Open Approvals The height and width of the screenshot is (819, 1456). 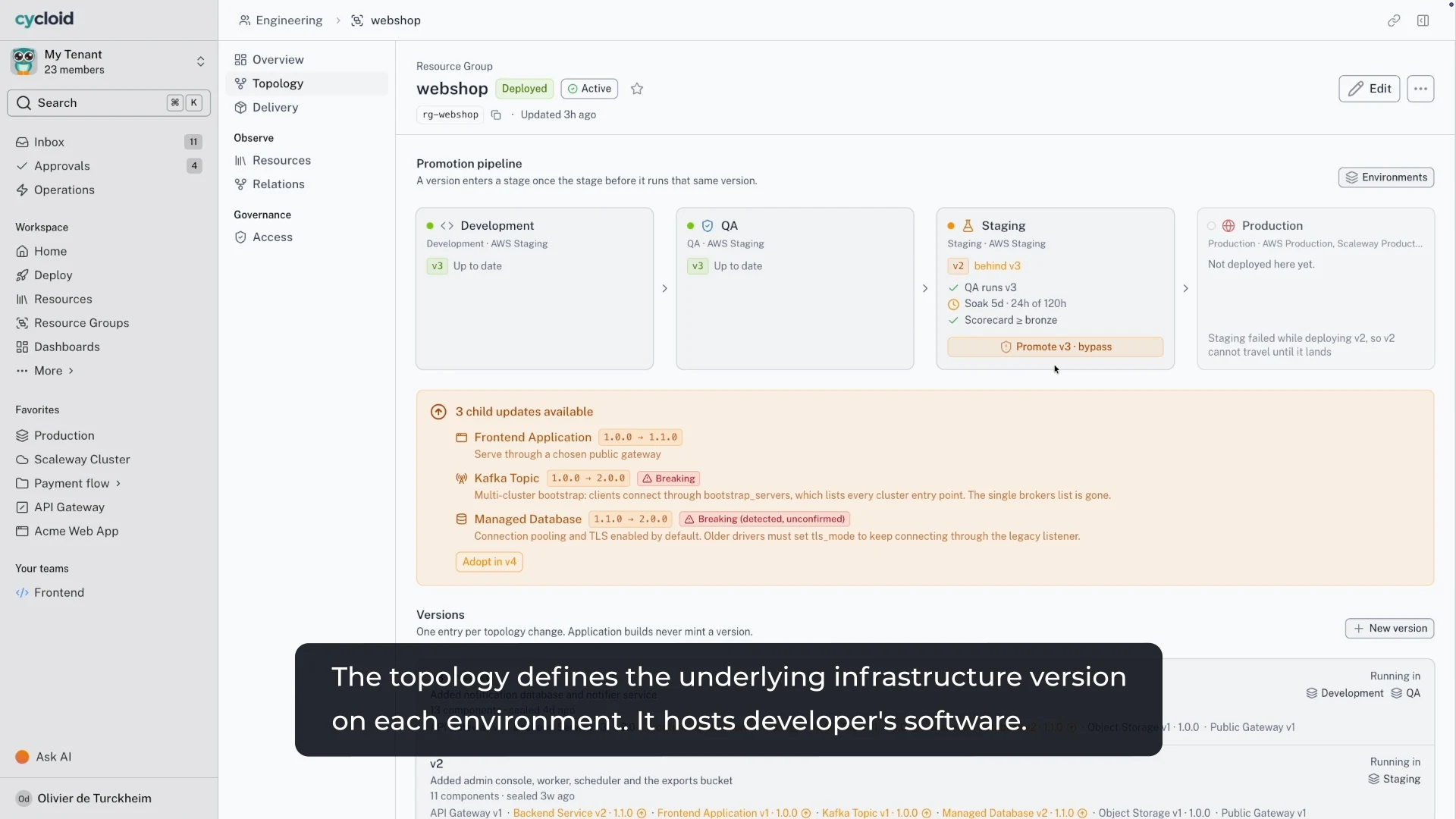109,166
